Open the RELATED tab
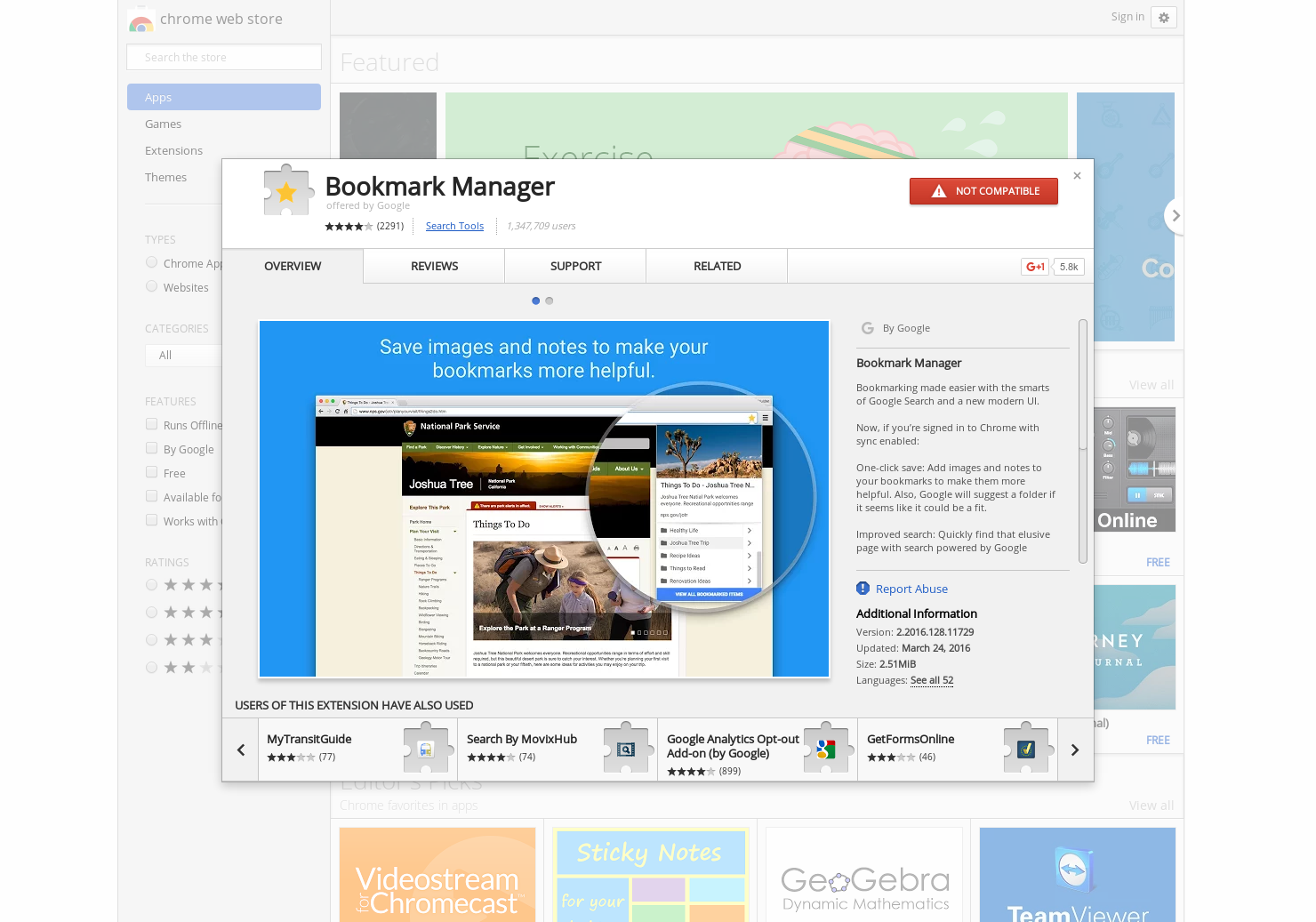1316x922 pixels. pyautogui.click(x=717, y=266)
